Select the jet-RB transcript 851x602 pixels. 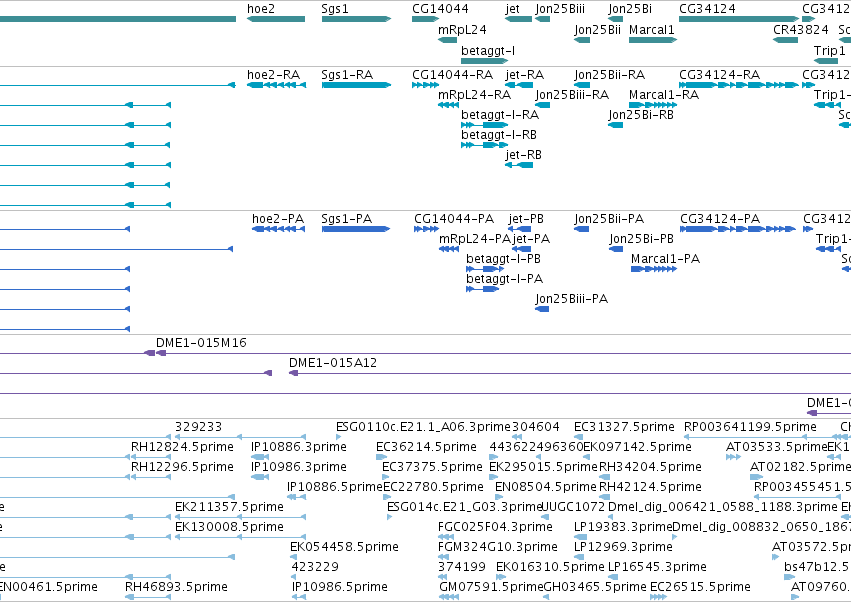[519, 164]
